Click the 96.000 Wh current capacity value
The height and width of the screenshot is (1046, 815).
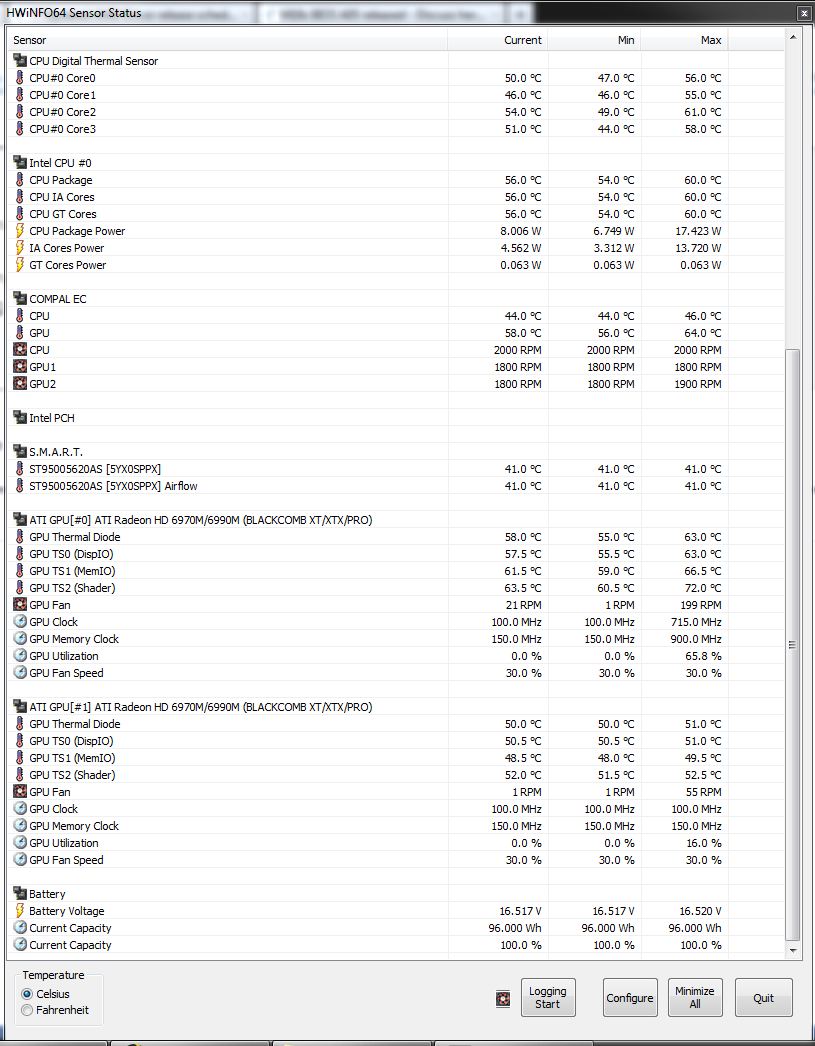pos(515,929)
